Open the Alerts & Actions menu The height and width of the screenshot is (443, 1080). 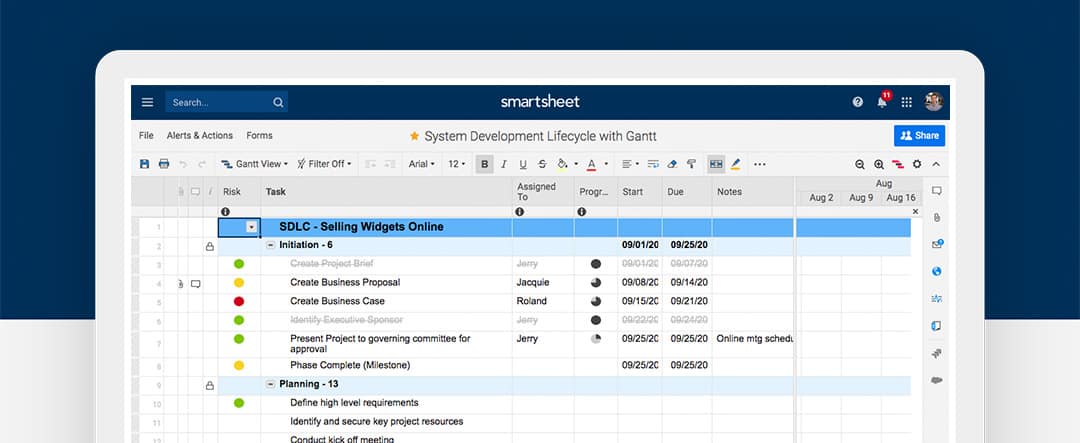tap(199, 136)
